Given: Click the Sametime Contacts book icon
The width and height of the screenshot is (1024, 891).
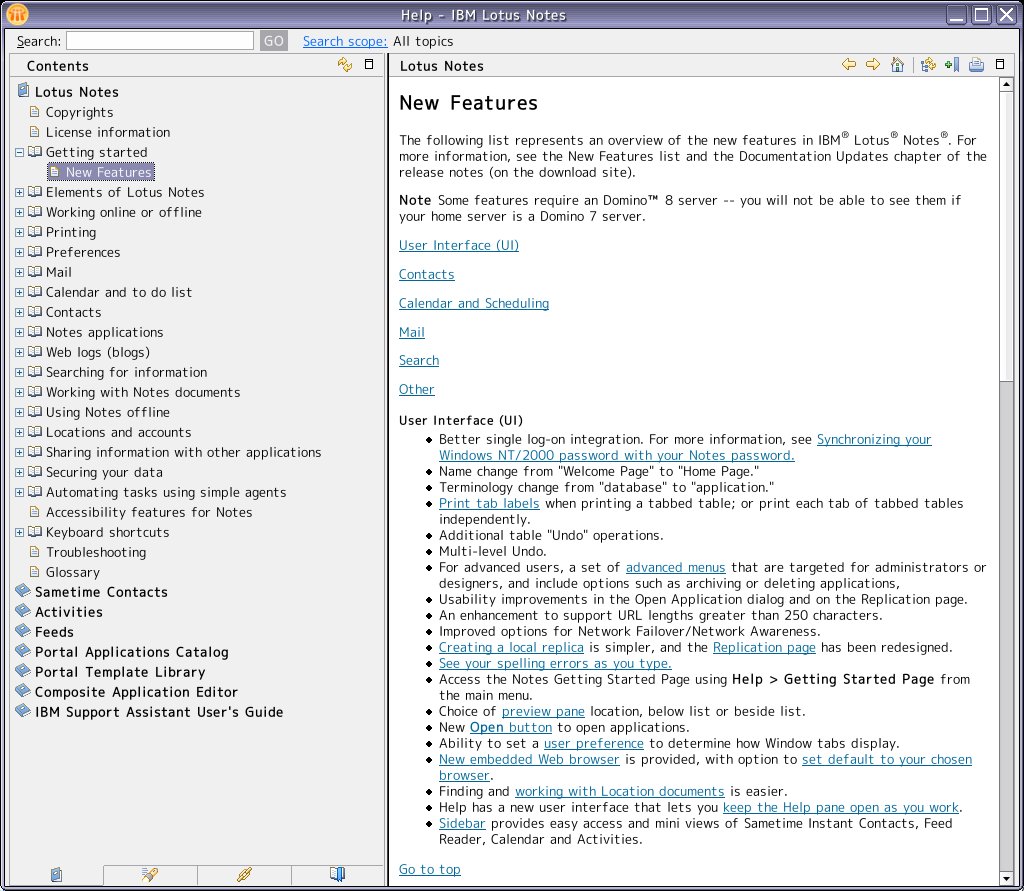Looking at the screenshot, I should tap(23, 591).
